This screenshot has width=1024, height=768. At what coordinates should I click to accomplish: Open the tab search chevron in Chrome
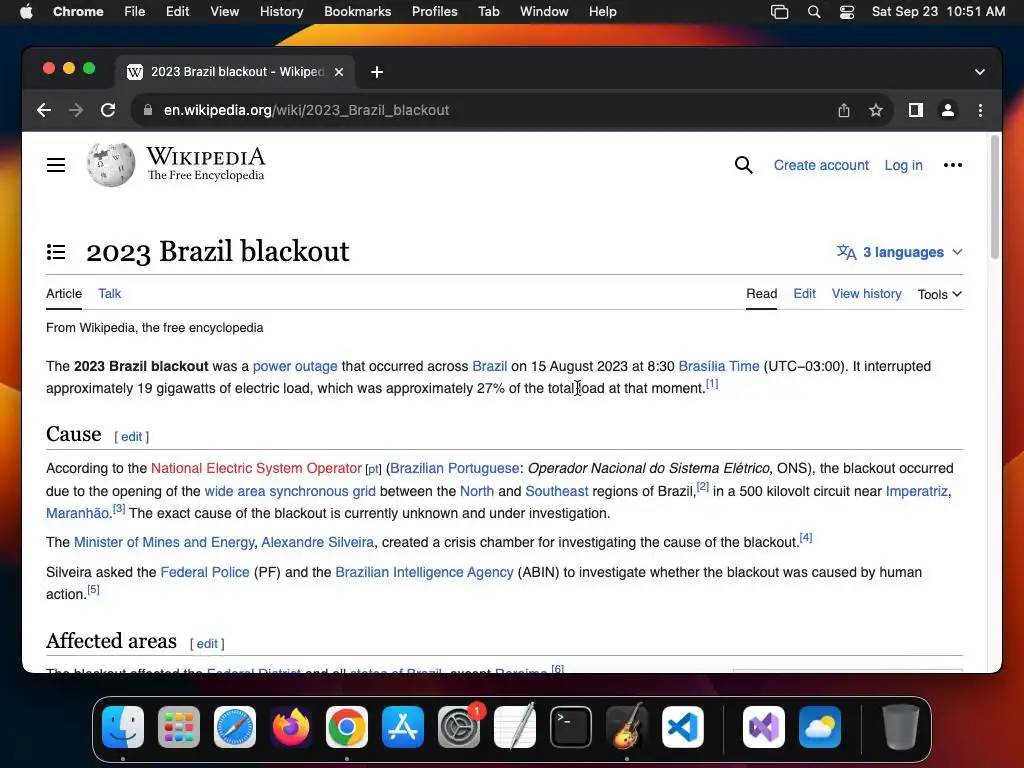click(980, 72)
